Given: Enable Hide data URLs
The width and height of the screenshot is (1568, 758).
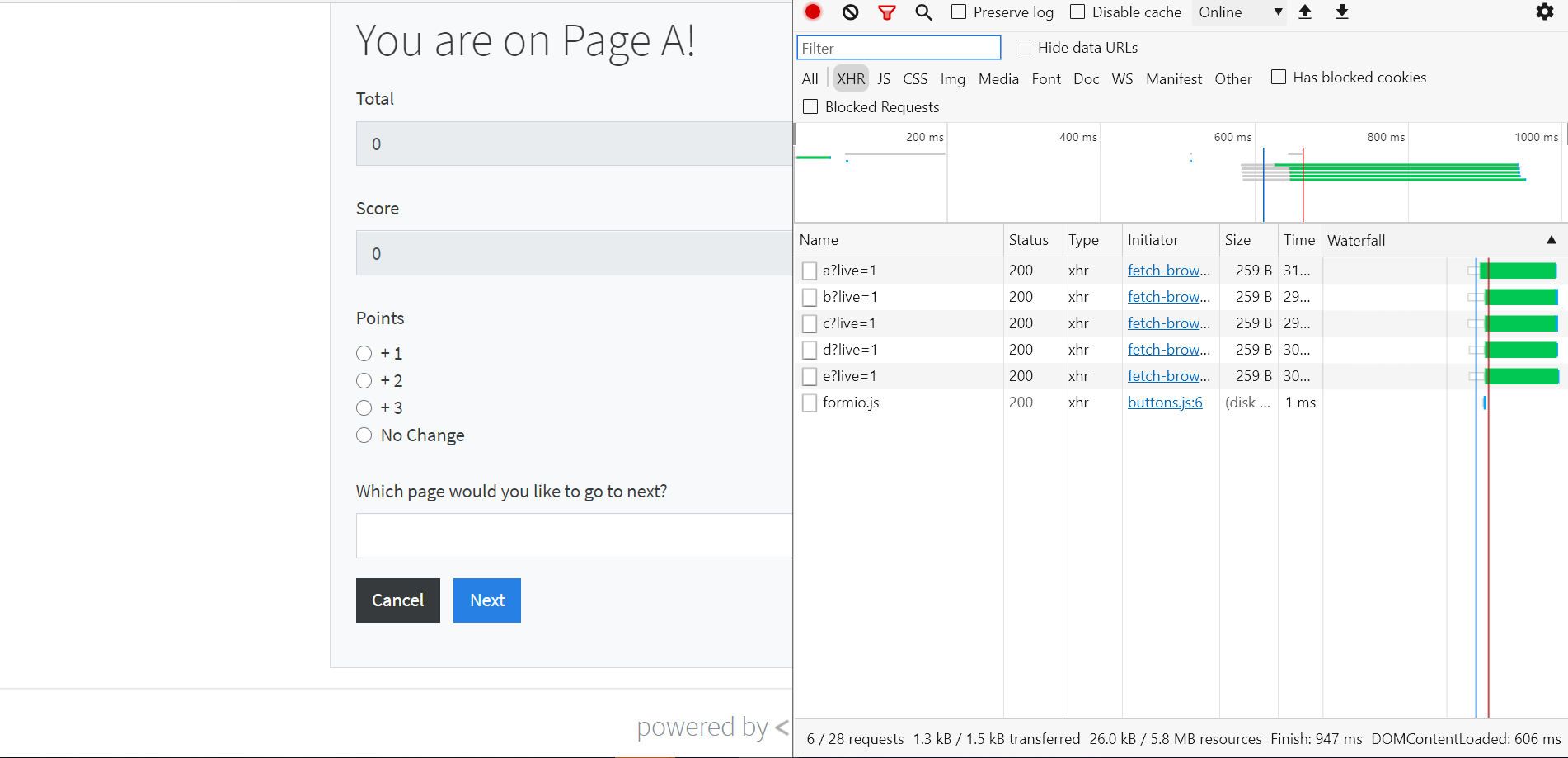Looking at the screenshot, I should coord(1022,47).
